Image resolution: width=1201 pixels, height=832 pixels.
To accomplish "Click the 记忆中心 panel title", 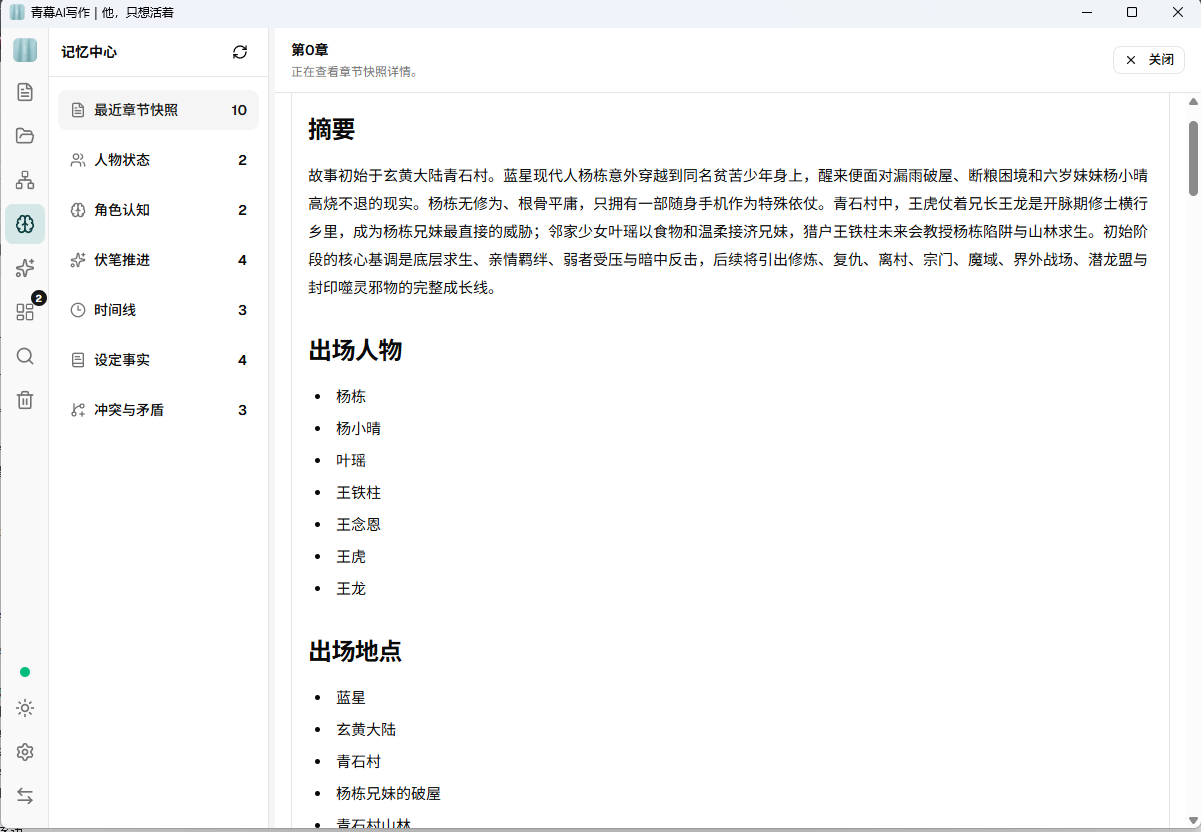I will [x=89, y=52].
